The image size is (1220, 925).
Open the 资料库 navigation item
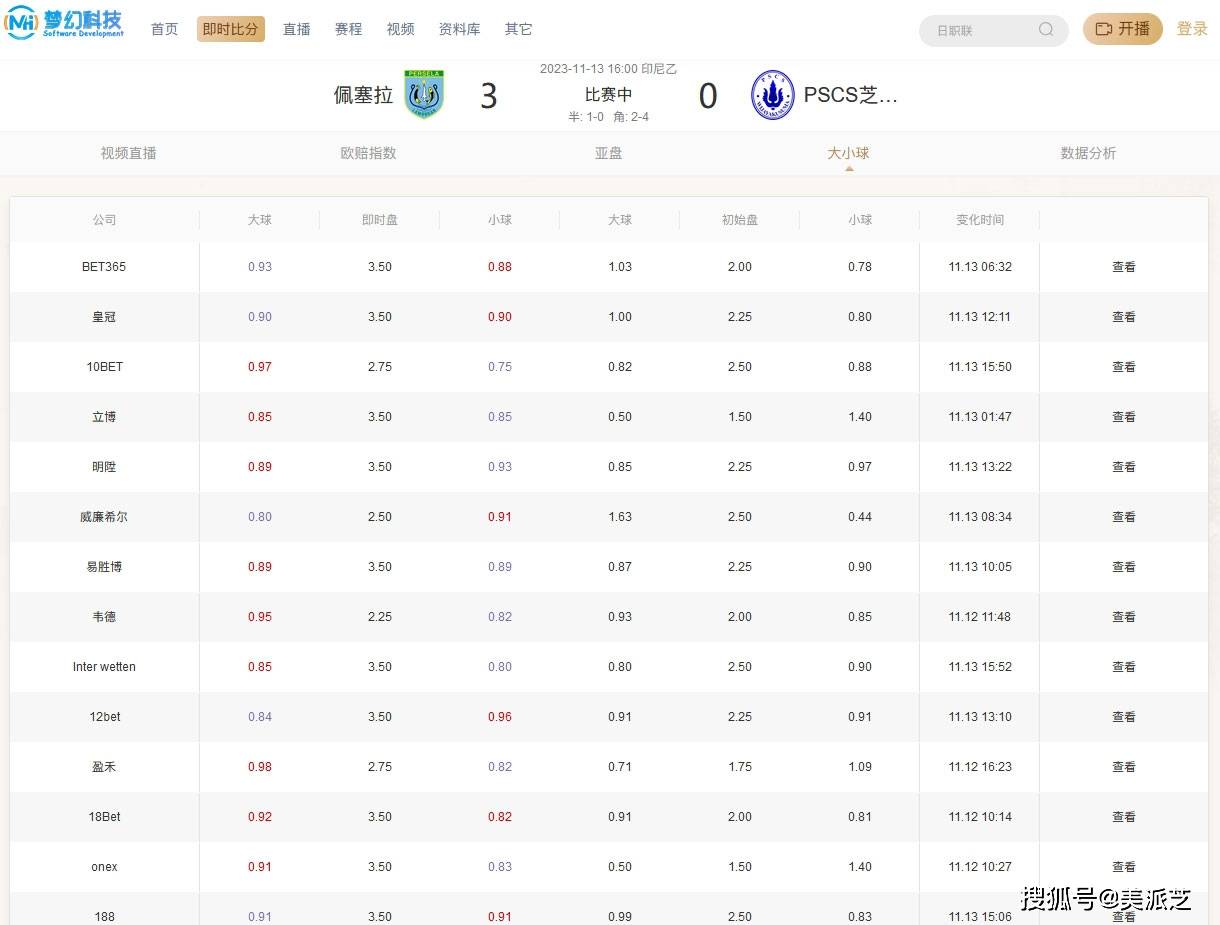coord(459,29)
